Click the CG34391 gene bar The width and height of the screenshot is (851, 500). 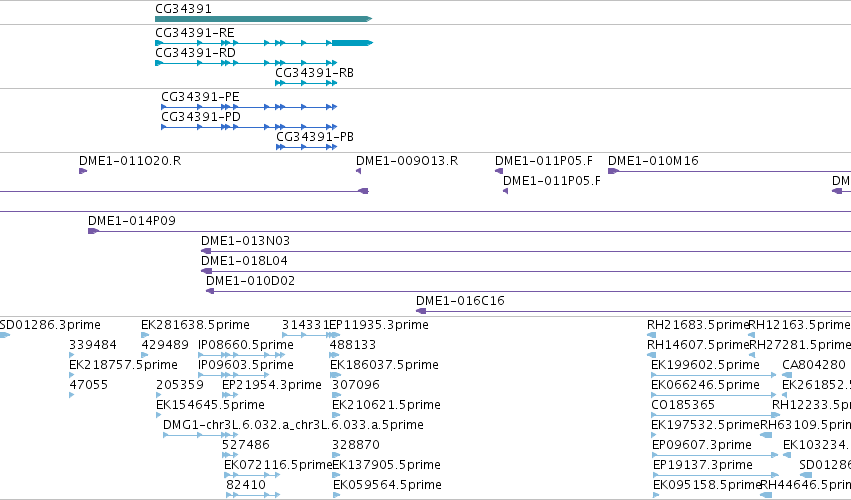[263, 19]
